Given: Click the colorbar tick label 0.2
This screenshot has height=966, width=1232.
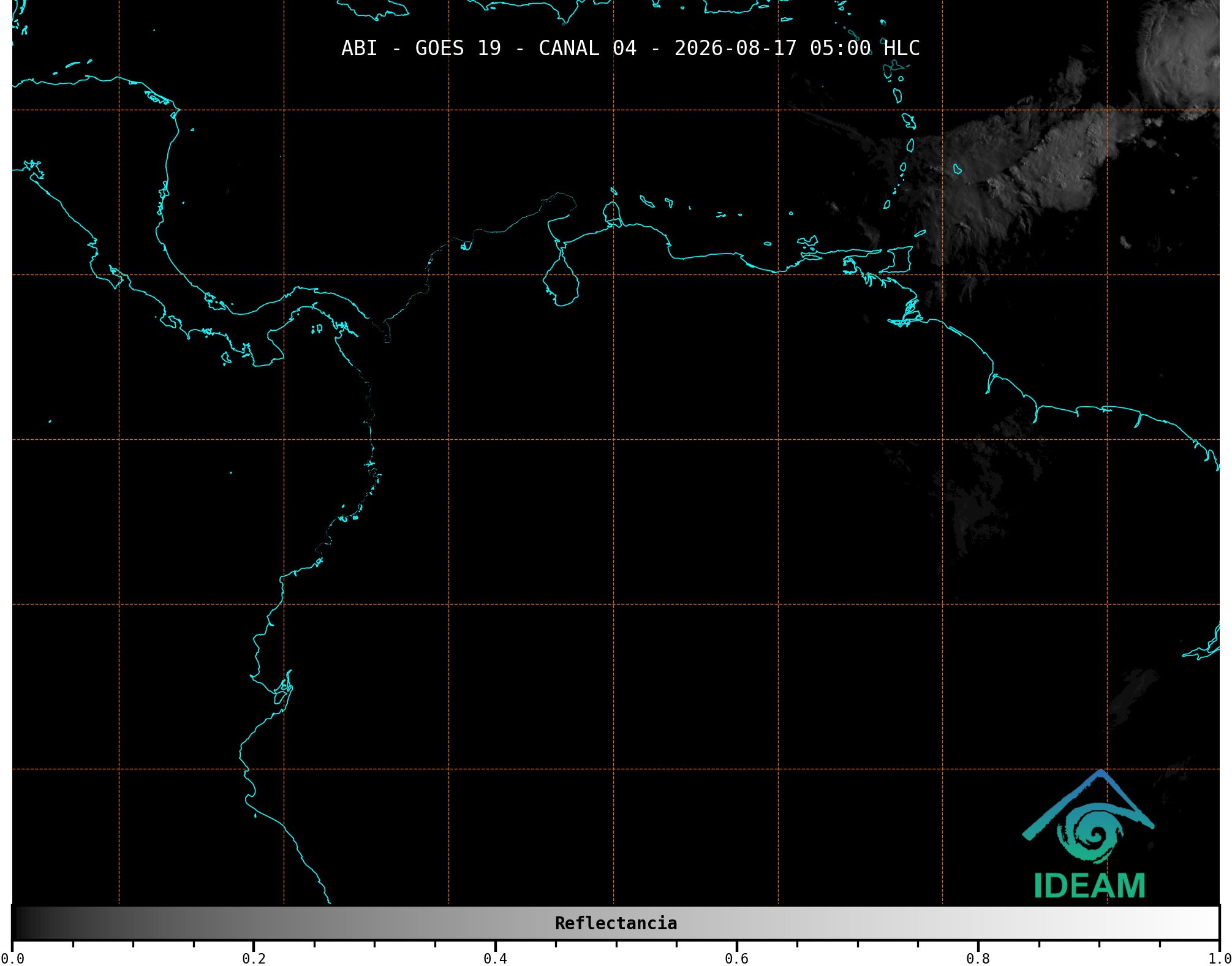Looking at the screenshot, I should click(254, 958).
